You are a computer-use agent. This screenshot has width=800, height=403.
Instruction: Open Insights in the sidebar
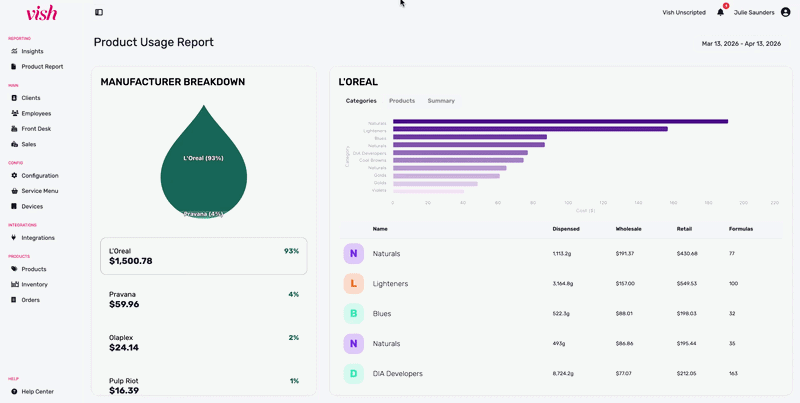coord(32,51)
